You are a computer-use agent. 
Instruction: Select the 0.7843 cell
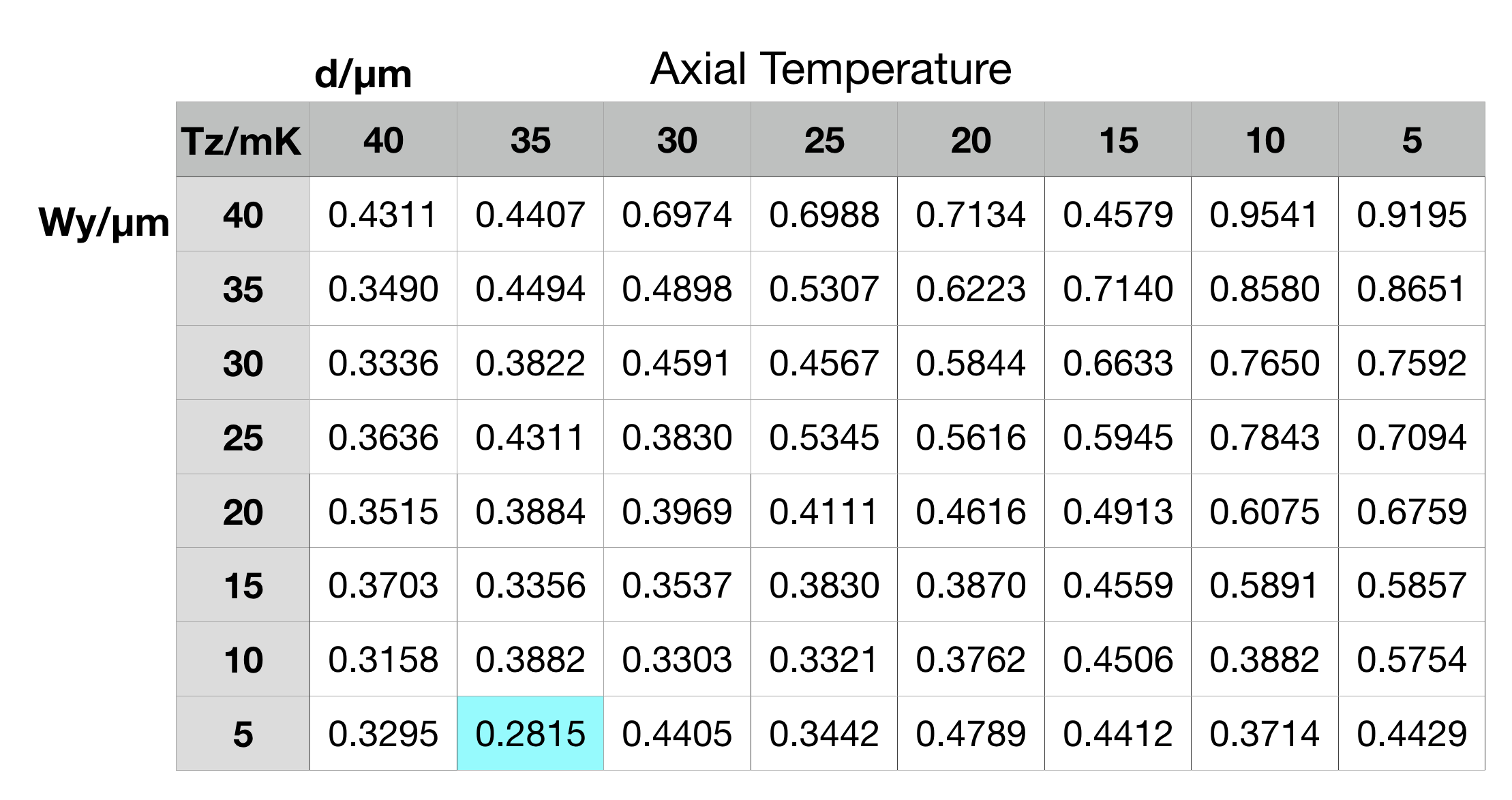pyautogui.click(x=1265, y=437)
